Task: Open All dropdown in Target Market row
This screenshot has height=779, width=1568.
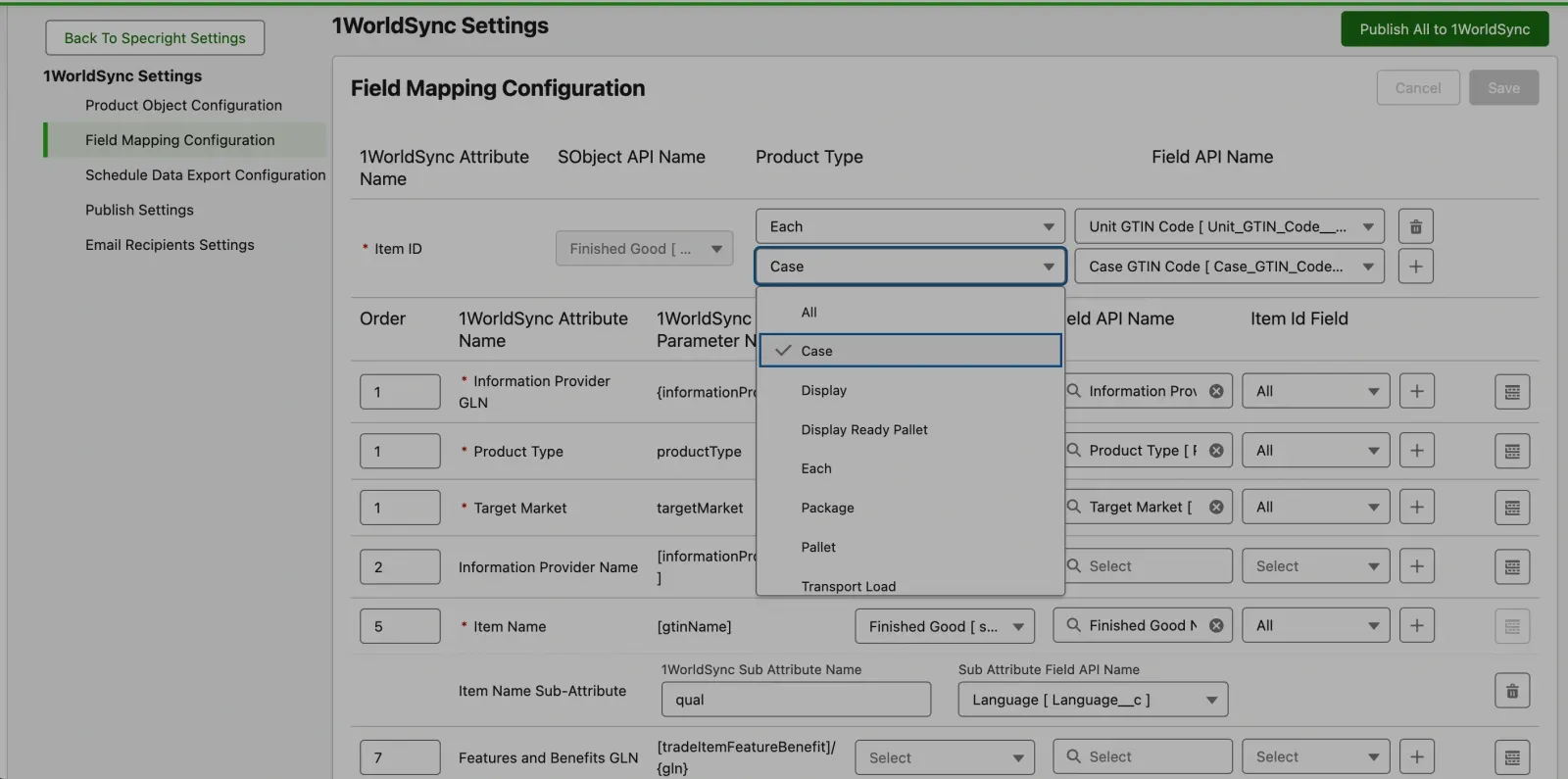Action: click(x=1316, y=507)
